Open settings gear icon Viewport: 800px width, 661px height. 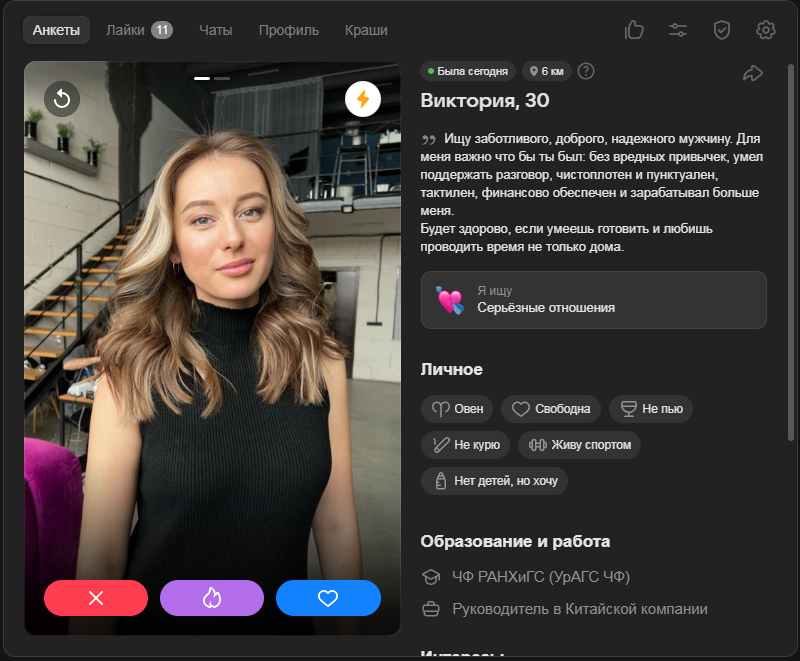(x=765, y=30)
